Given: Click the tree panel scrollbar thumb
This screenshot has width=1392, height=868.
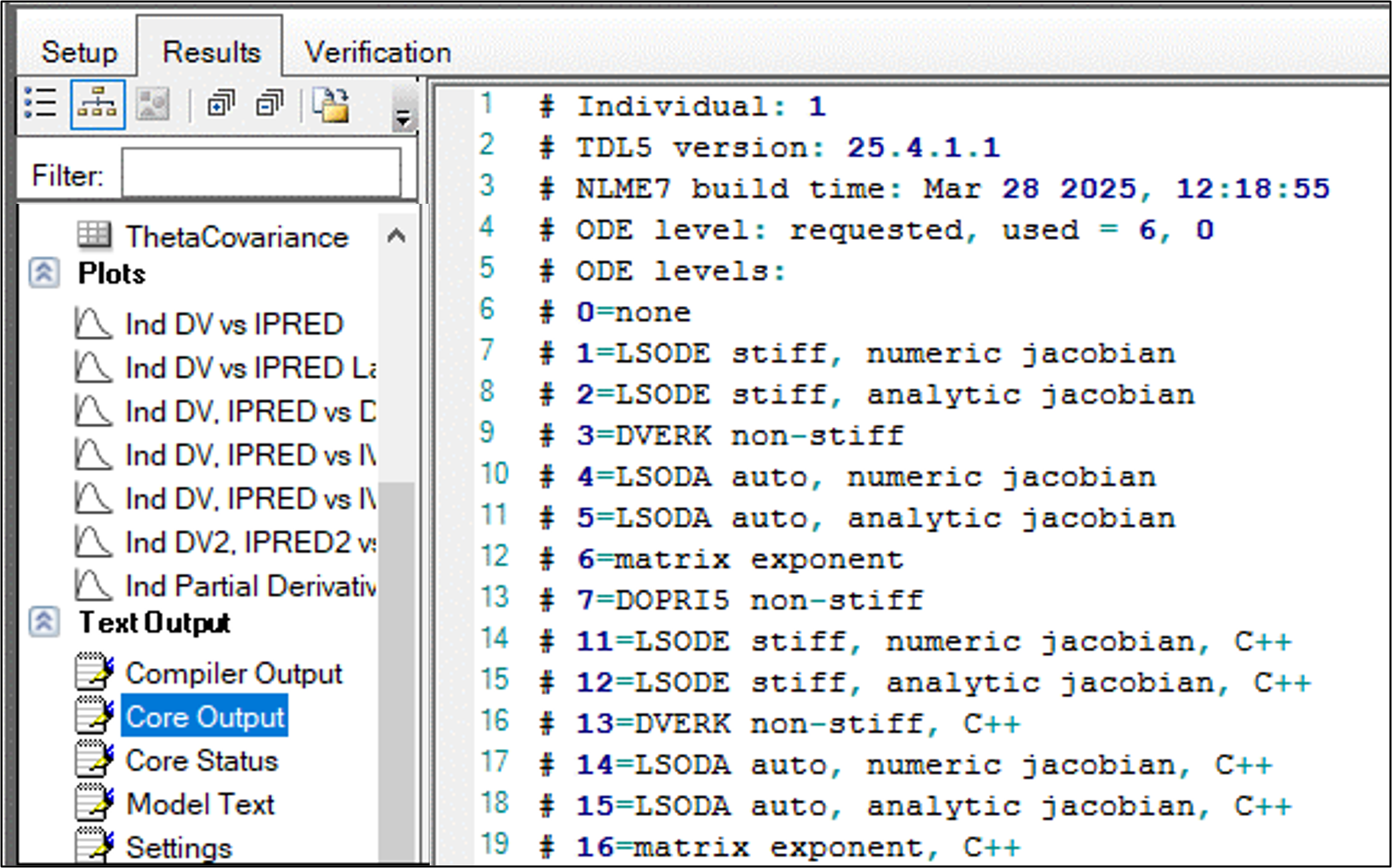Looking at the screenshot, I should tap(396, 672).
